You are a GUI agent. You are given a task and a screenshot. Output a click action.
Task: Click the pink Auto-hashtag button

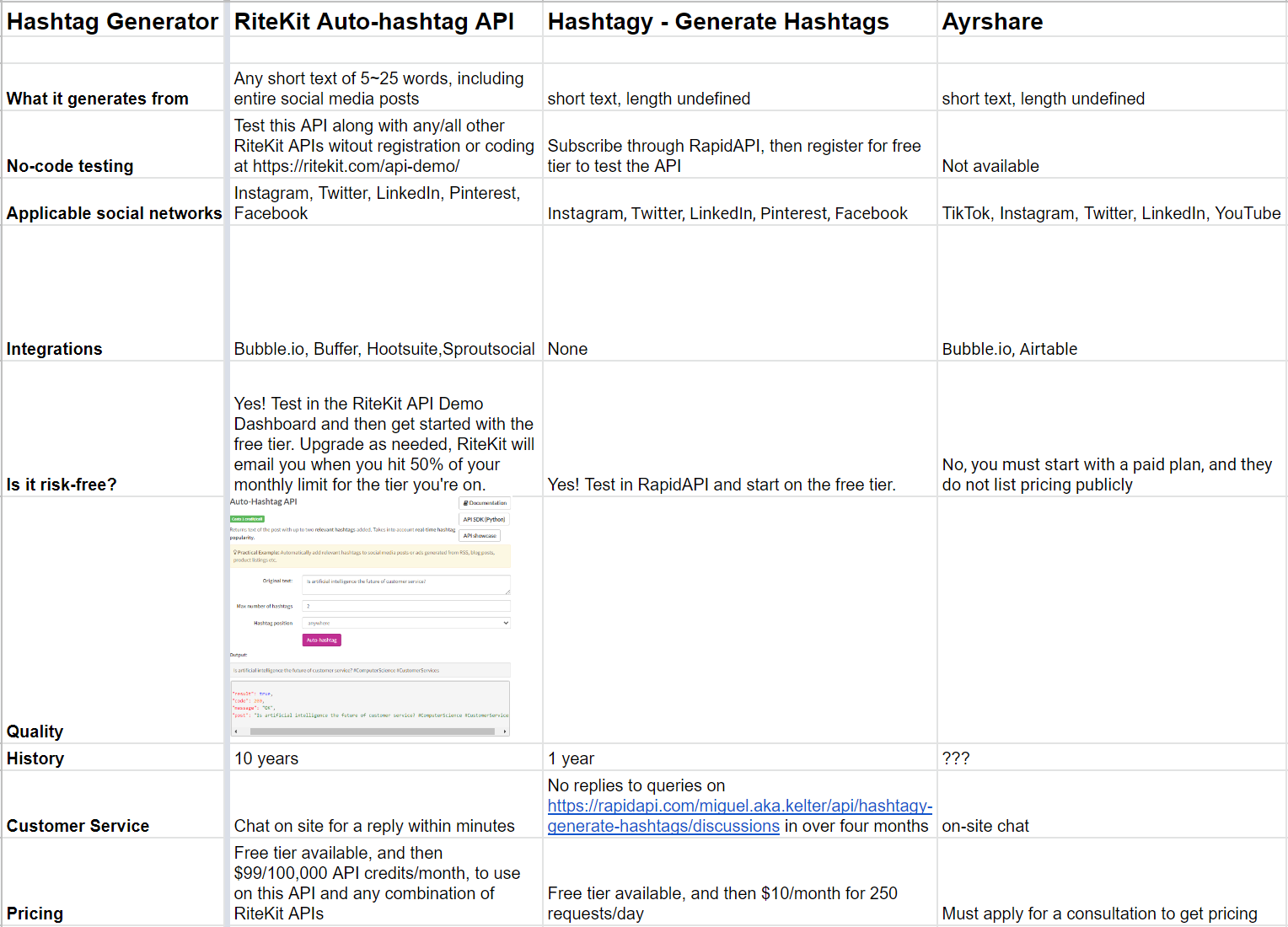point(321,640)
